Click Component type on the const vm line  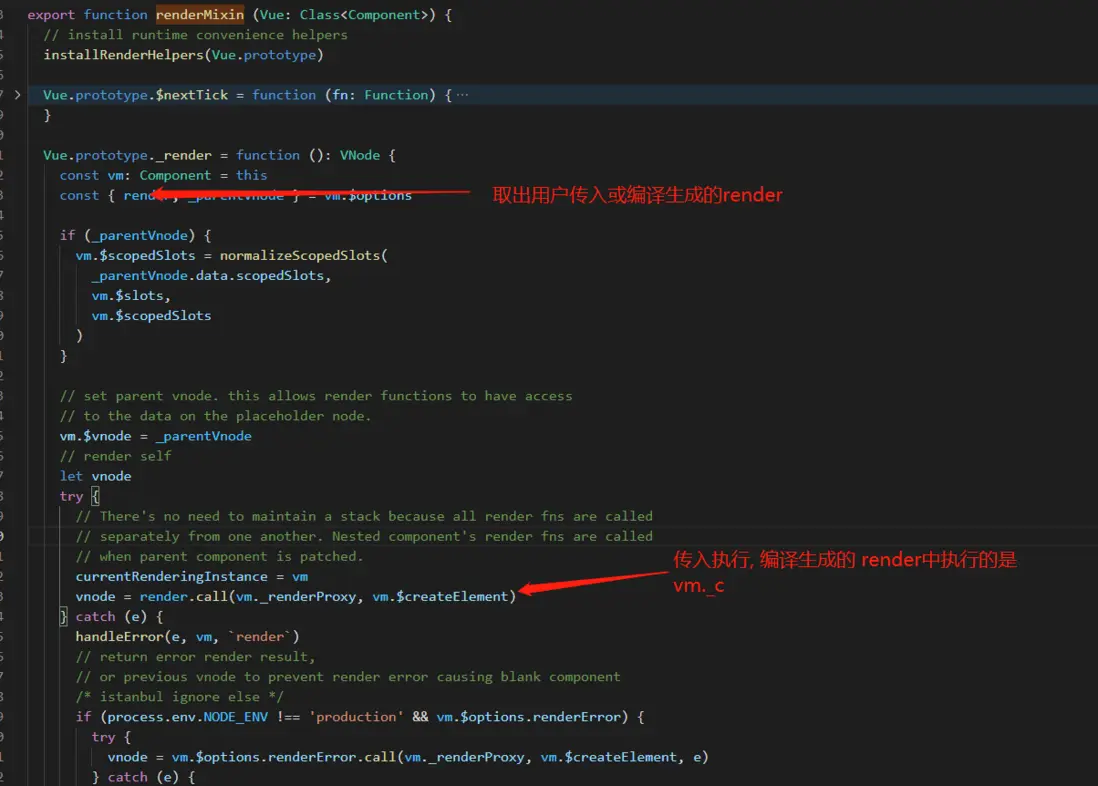click(x=175, y=175)
